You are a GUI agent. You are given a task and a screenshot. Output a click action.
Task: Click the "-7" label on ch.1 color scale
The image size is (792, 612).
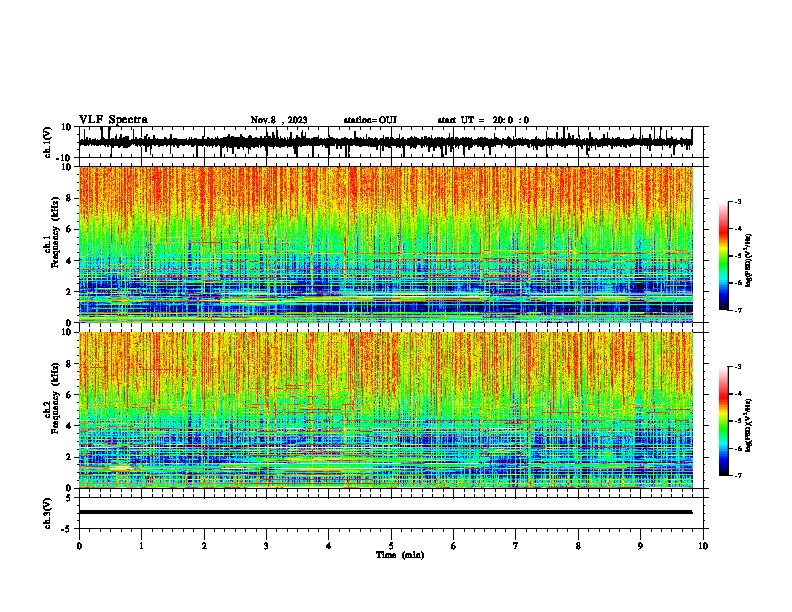click(737, 310)
